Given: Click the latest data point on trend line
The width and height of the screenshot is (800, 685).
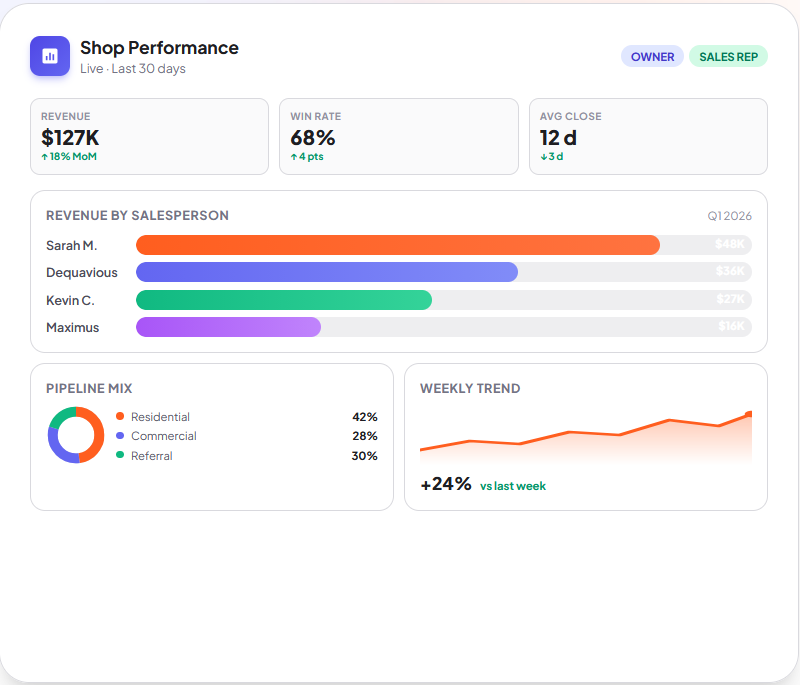Looking at the screenshot, I should (x=749, y=414).
